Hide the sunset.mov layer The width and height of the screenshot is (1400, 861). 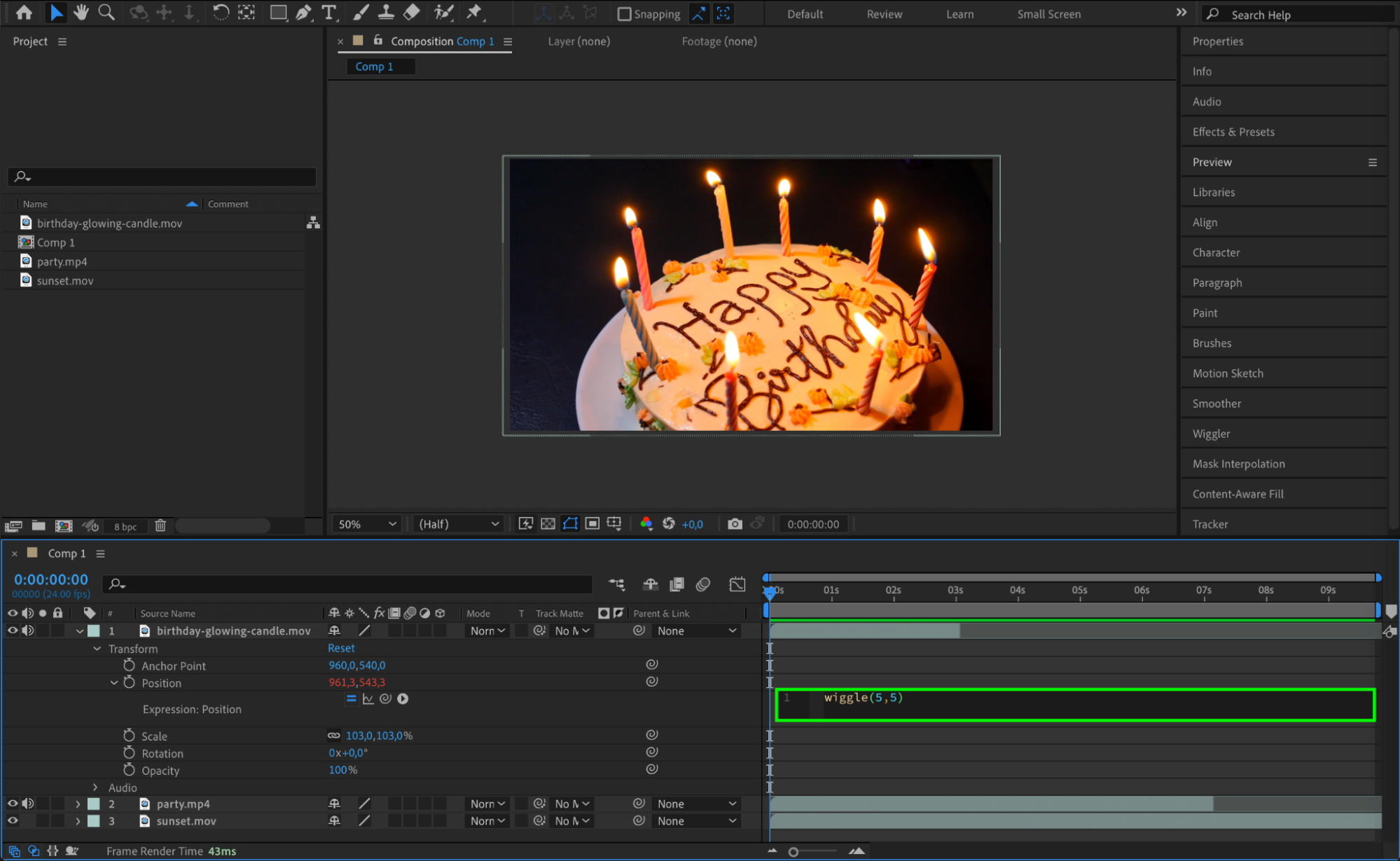point(12,821)
